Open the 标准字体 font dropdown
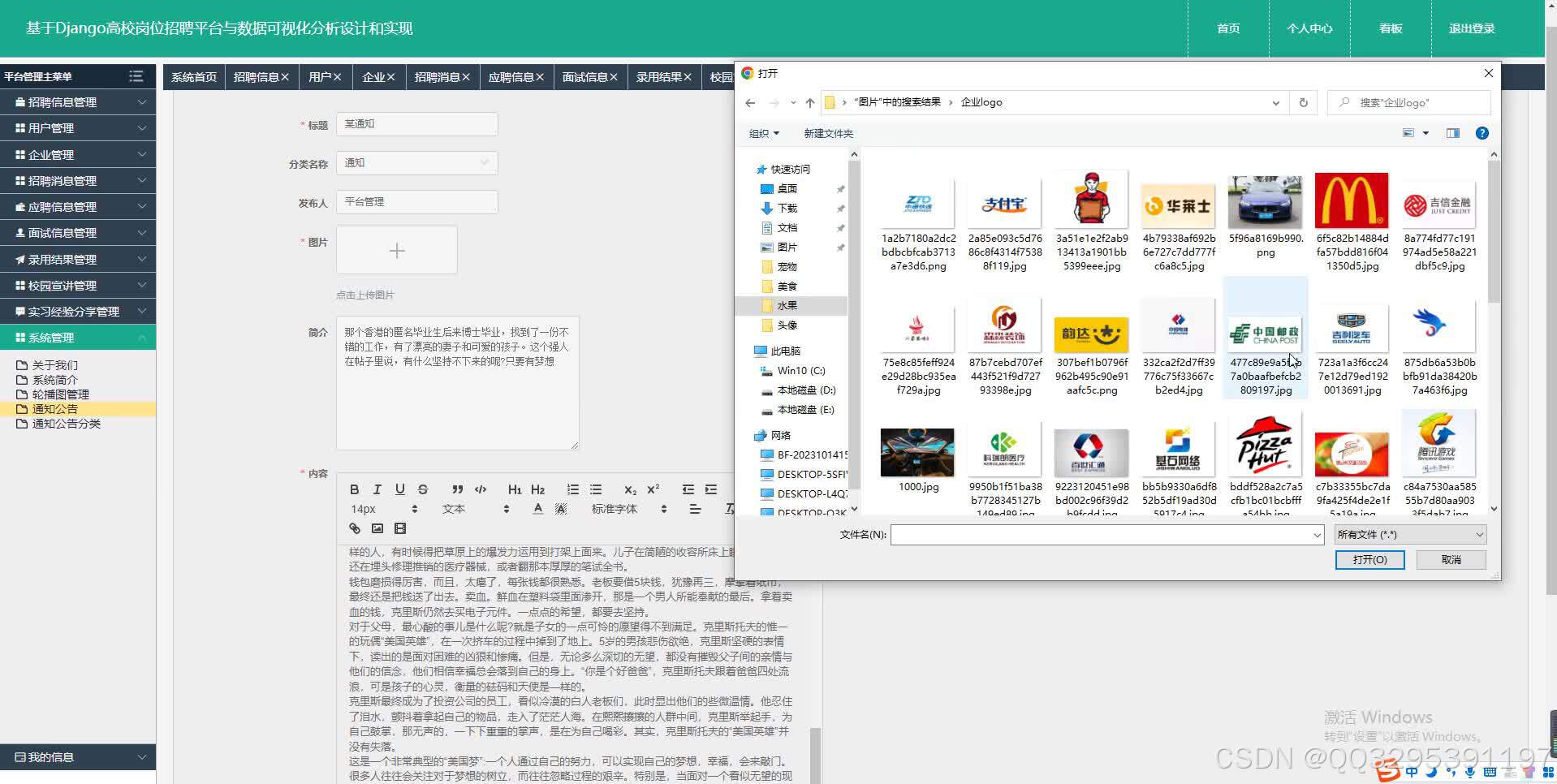Viewport: 1557px width, 784px height. tap(629, 509)
